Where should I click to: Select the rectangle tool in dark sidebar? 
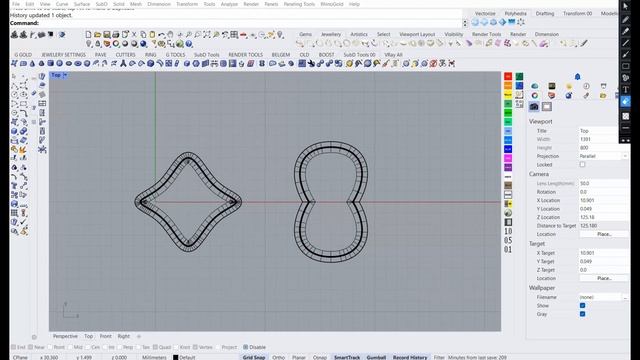[x=625, y=66]
